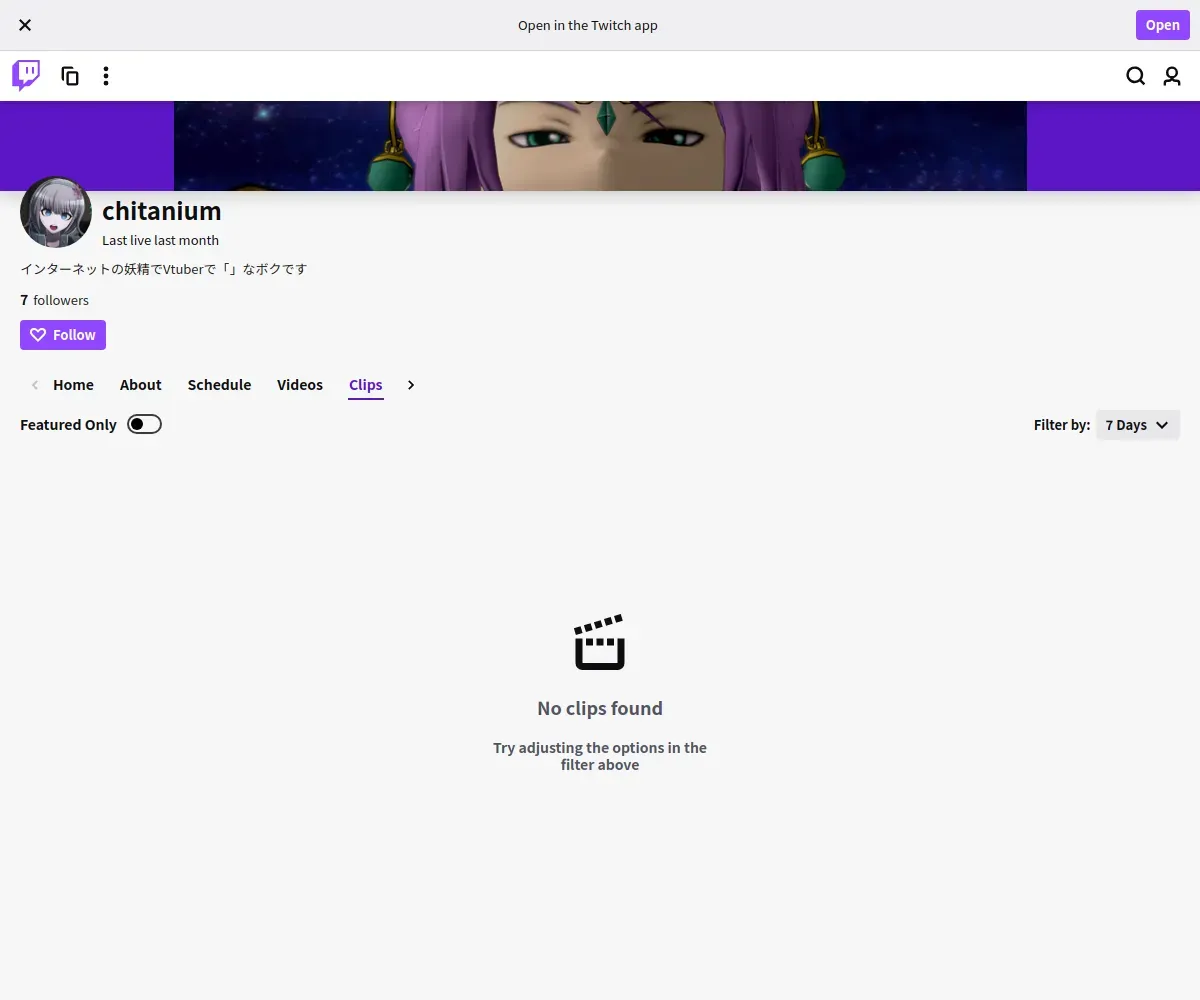Open the Videos tab
The height and width of the screenshot is (1000, 1200).
click(x=300, y=385)
